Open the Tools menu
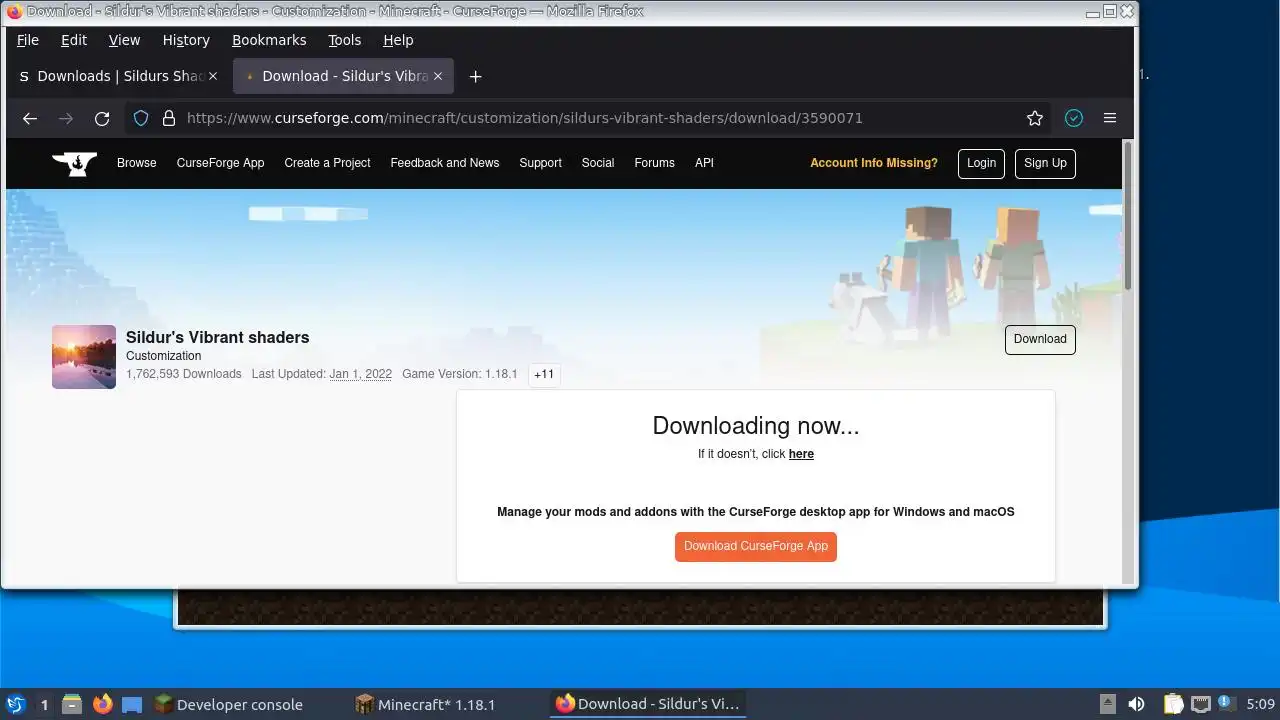Image resolution: width=1280 pixels, height=720 pixels. point(345,40)
